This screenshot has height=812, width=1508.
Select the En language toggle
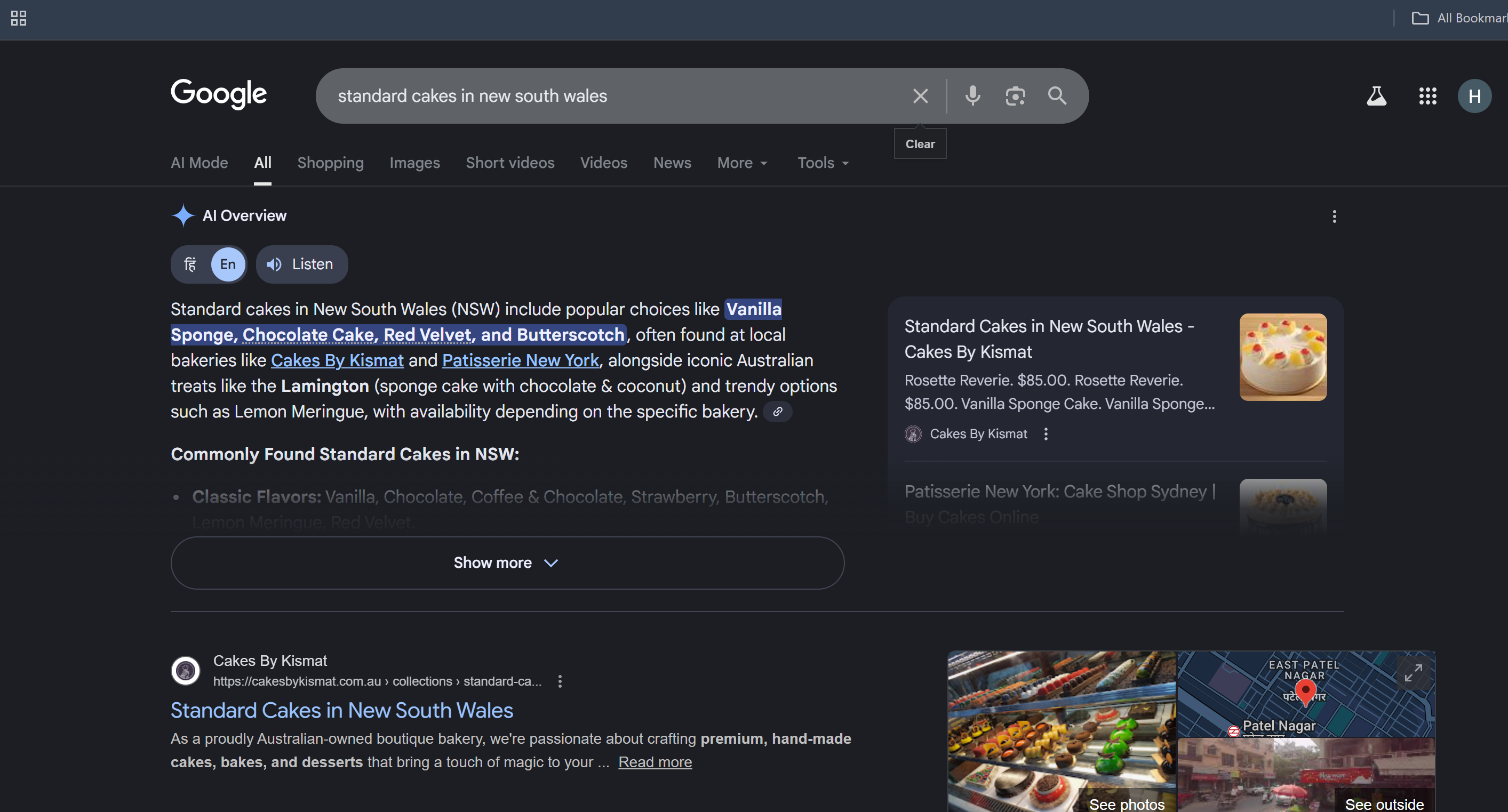228,264
